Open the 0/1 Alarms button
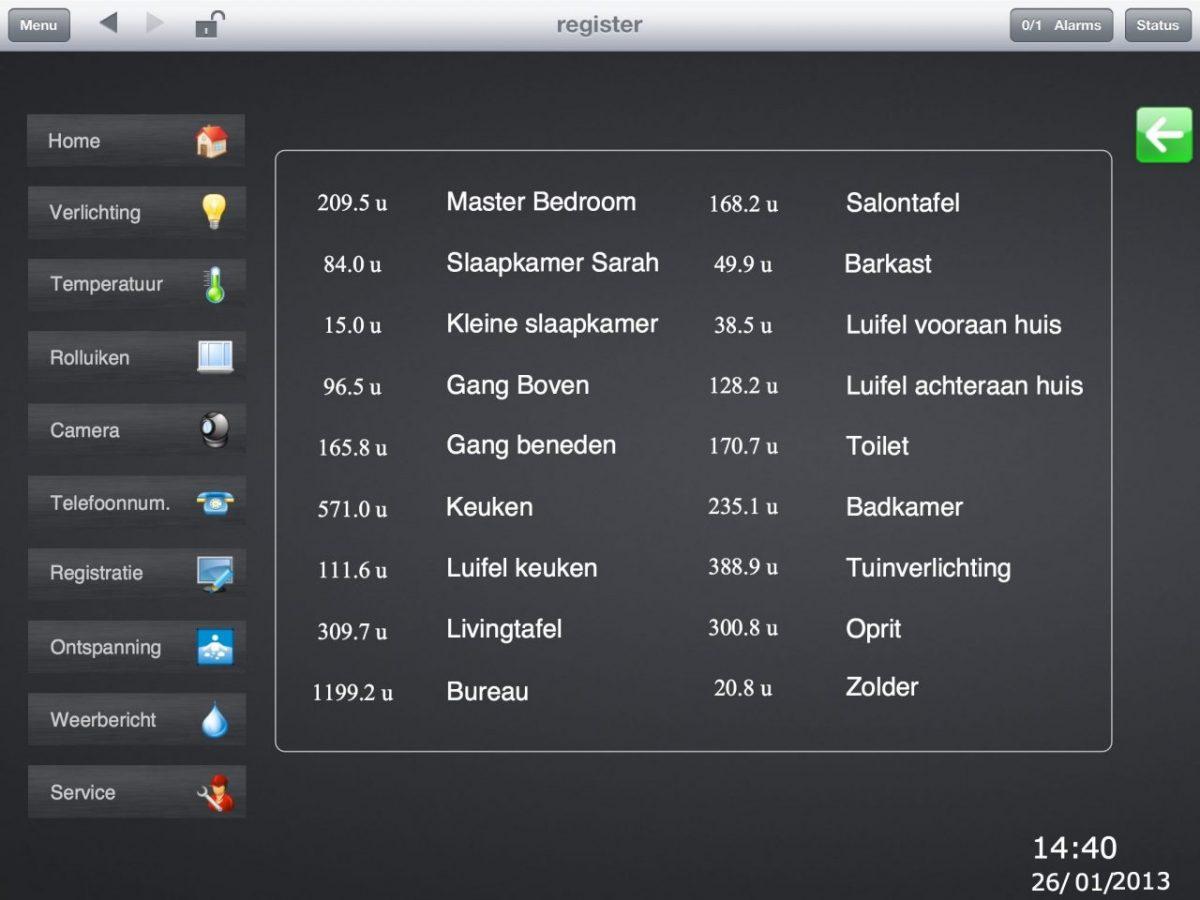 coord(1061,25)
